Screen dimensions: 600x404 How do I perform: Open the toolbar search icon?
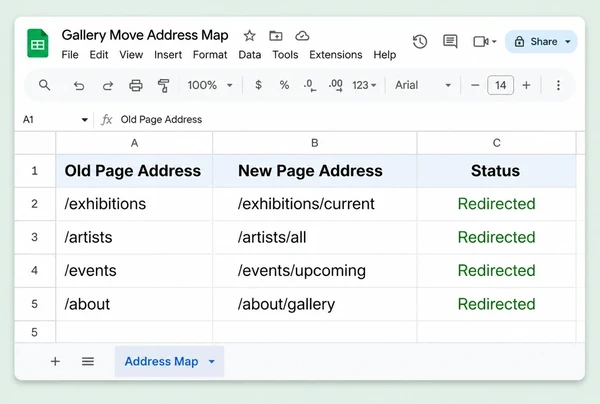click(44, 85)
